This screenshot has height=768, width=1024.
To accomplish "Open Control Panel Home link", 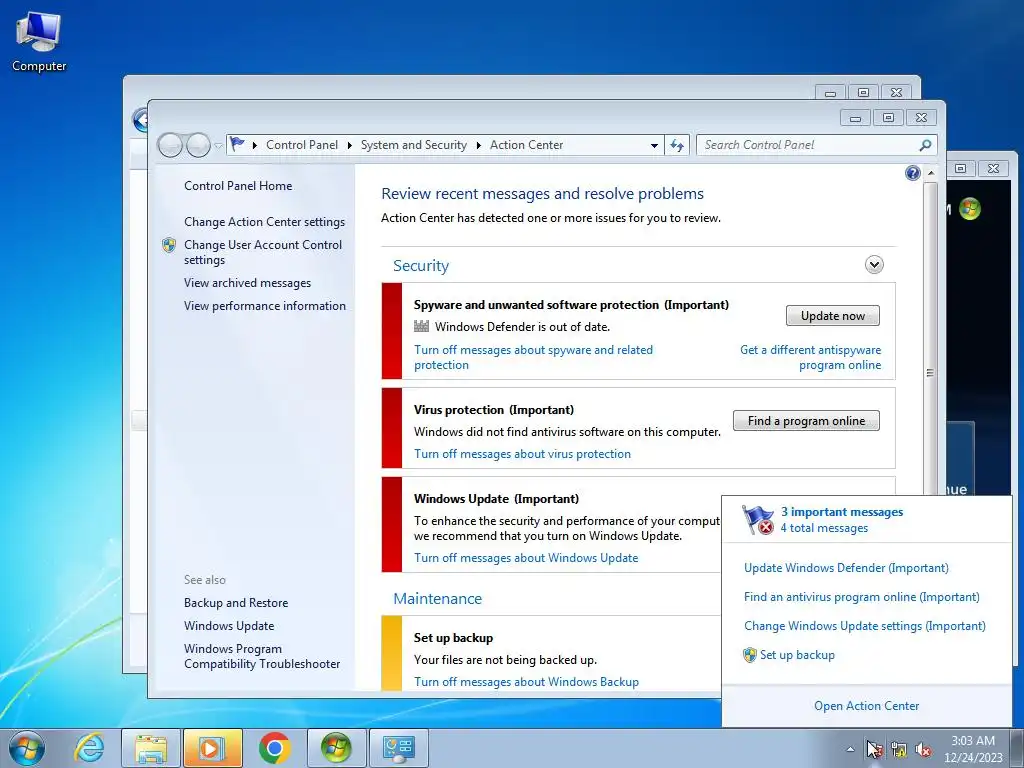I will pos(238,185).
